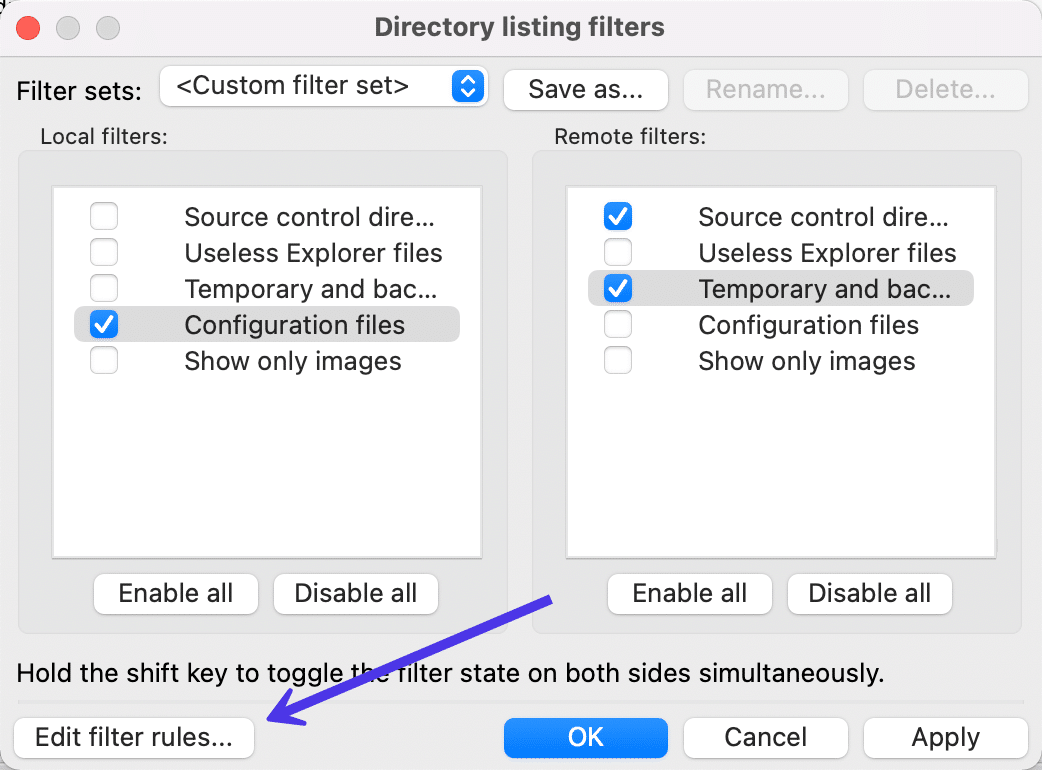Image resolution: width=1042 pixels, height=770 pixels.
Task: Toggle Useless Explorer files under Local filters
Action: click(x=104, y=252)
